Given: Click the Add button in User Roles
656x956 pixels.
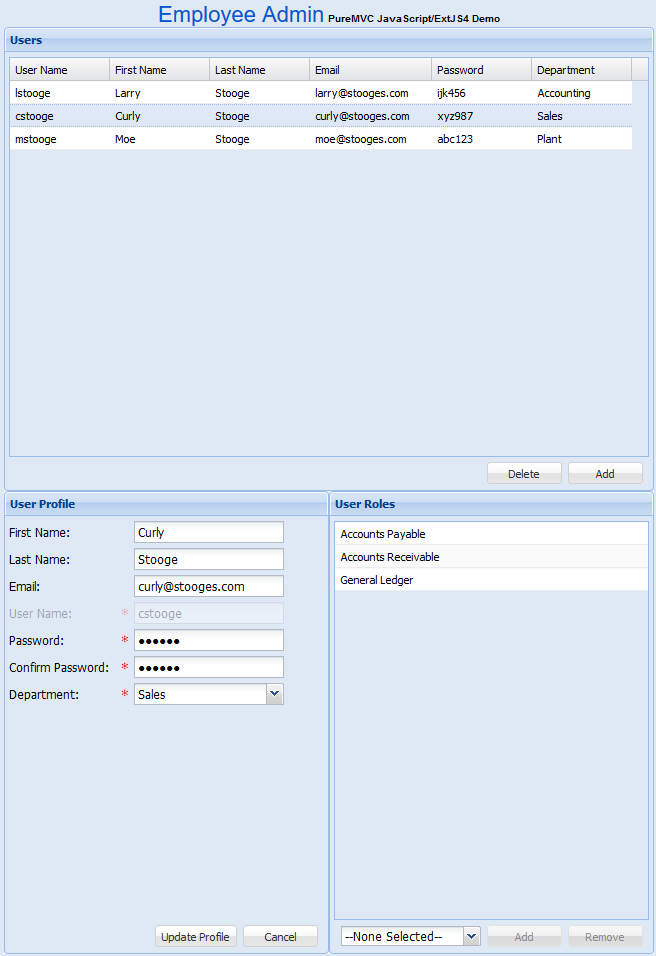Looking at the screenshot, I should (x=524, y=936).
